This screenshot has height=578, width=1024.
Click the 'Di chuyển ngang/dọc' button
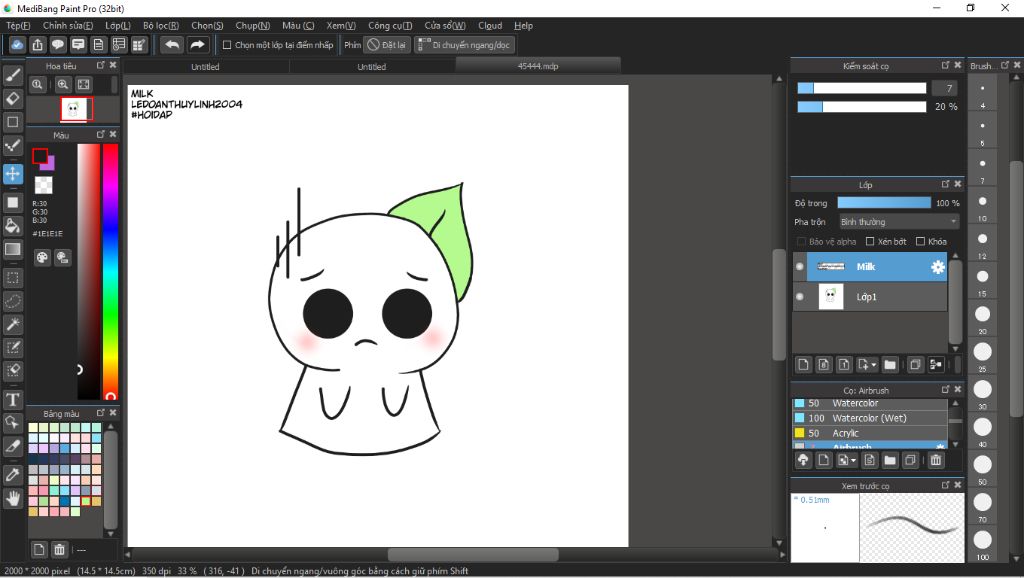465,45
